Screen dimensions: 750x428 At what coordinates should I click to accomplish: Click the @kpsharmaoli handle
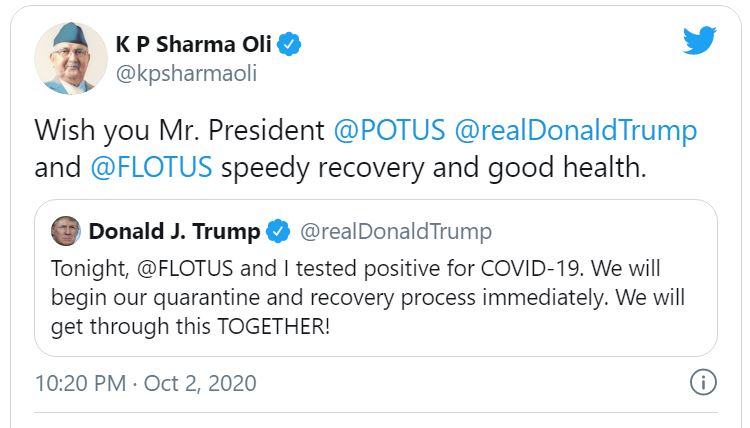[x=187, y=76]
